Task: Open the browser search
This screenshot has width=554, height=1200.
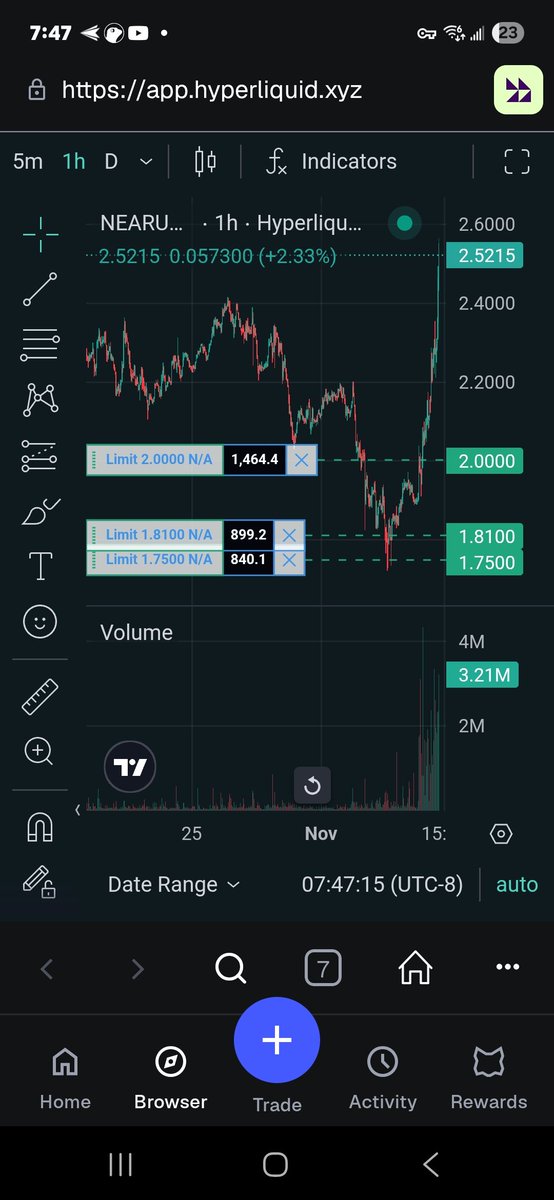Action: 230,967
